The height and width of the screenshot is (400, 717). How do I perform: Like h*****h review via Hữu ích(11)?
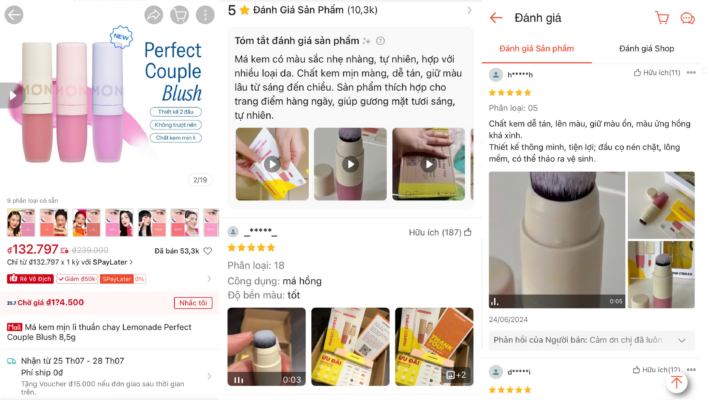tap(657, 73)
